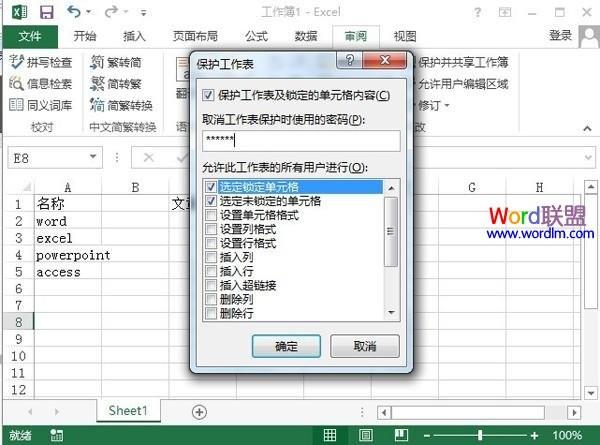Click the 登录 sign-in link
The height and width of the screenshot is (445, 600).
(561, 36)
